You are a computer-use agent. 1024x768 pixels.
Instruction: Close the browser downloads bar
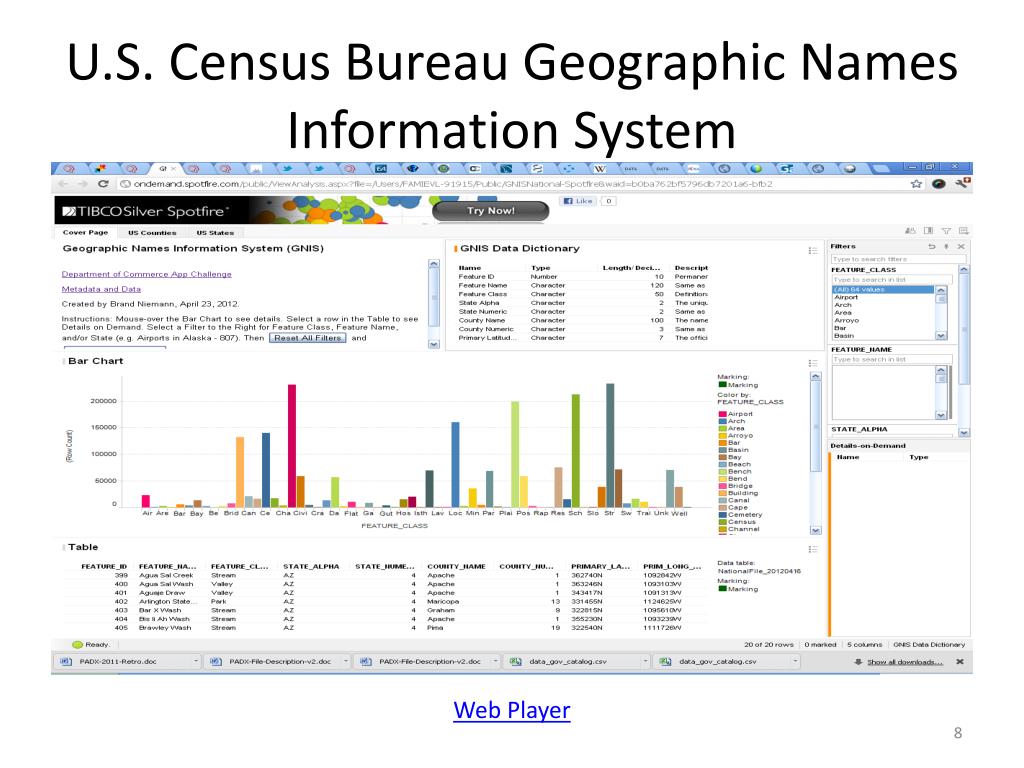(x=959, y=662)
